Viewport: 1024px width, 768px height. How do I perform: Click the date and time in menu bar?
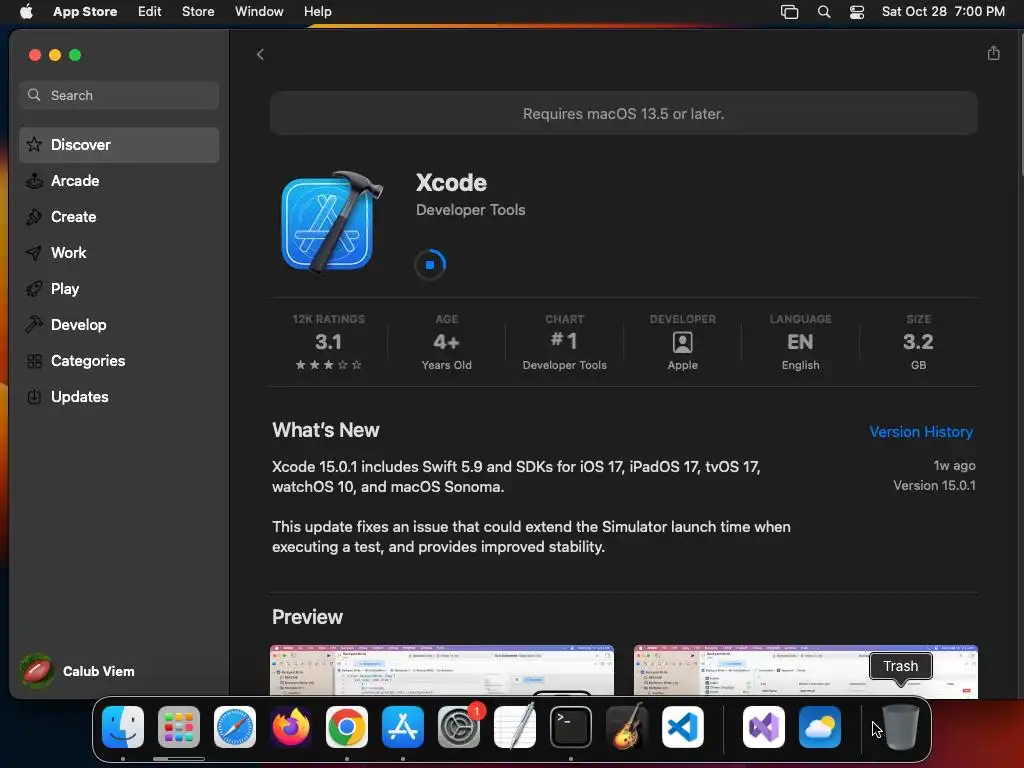pyautogui.click(x=943, y=12)
